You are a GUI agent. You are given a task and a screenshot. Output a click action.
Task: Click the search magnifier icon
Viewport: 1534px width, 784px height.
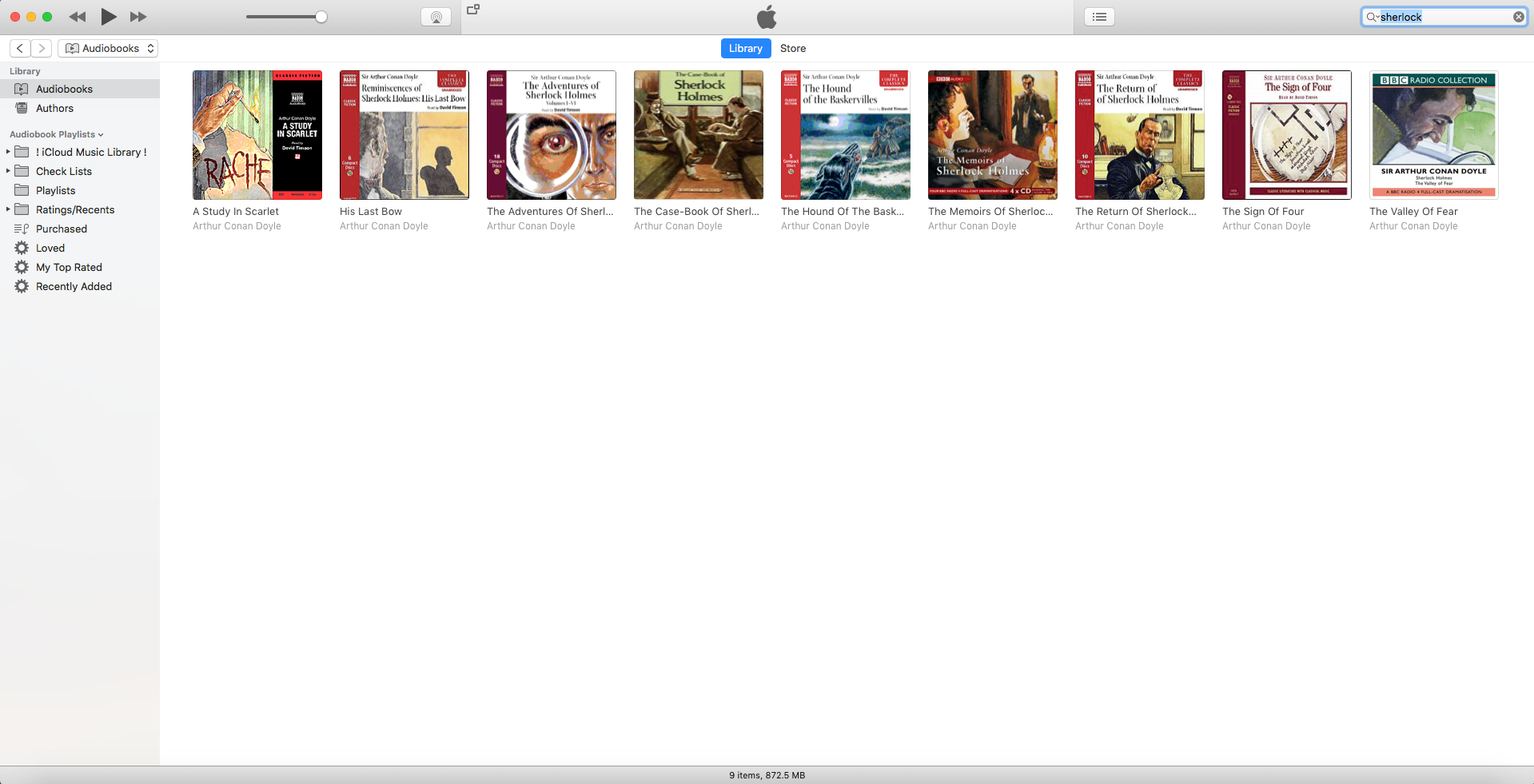pos(1372,17)
